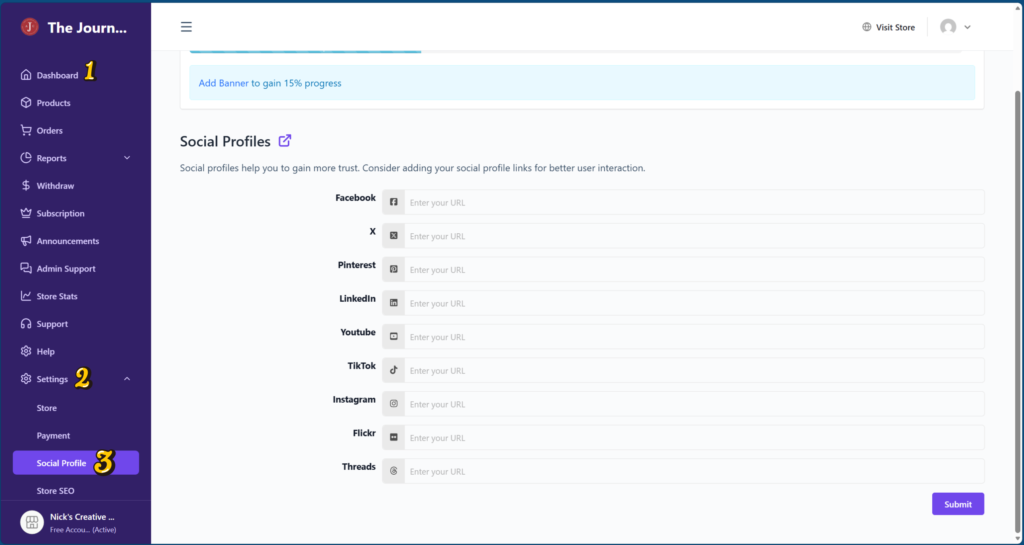Click the Admin Support chat icon

pyautogui.click(x=26, y=268)
